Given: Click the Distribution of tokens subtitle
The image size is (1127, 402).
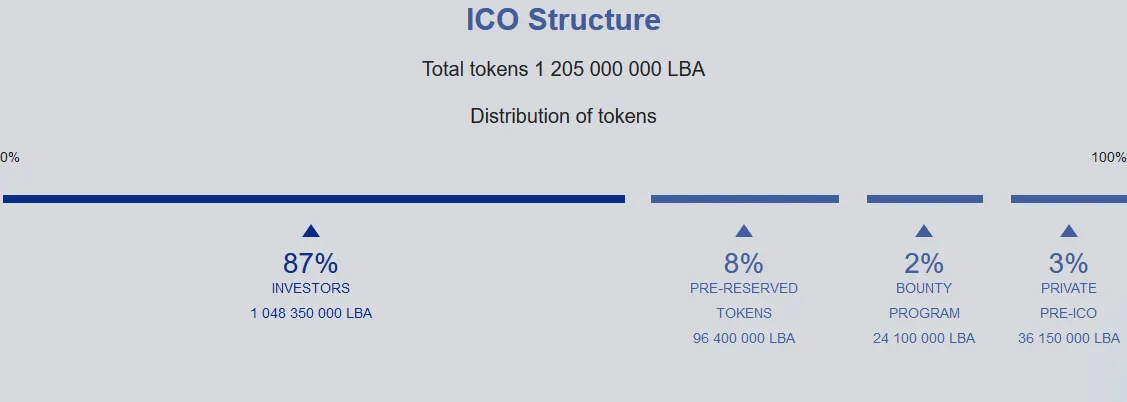Looking at the screenshot, I should tap(564, 116).
